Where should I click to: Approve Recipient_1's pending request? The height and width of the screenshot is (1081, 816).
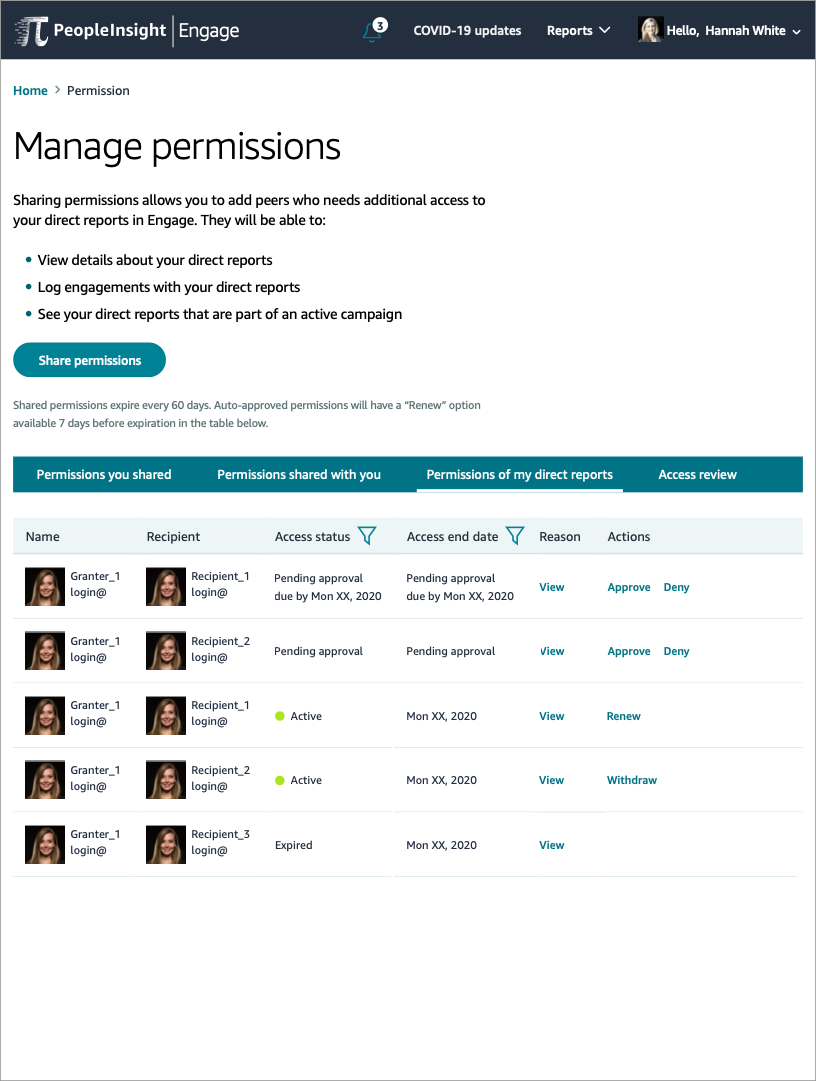coord(629,587)
